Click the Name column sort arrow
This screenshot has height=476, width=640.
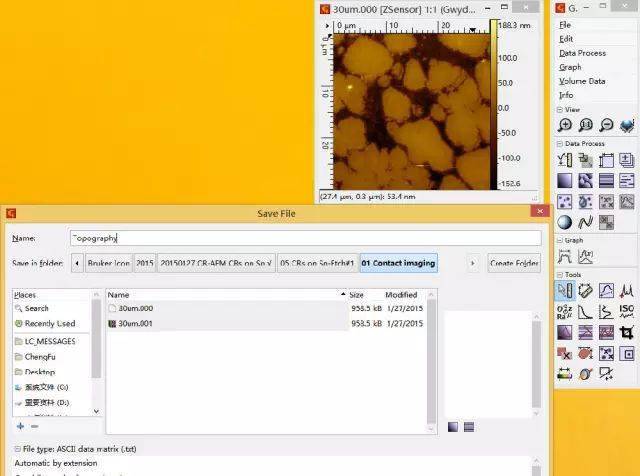tap(343, 294)
